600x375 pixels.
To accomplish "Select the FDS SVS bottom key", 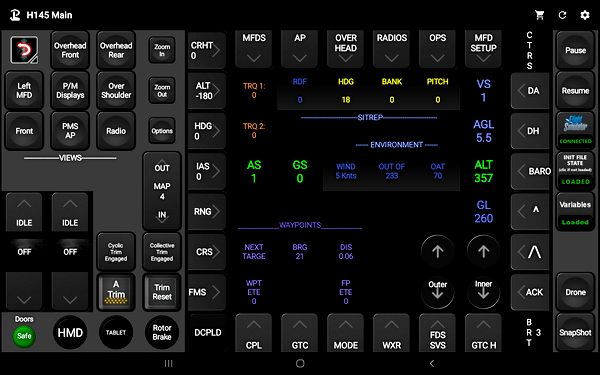I will point(437,333).
